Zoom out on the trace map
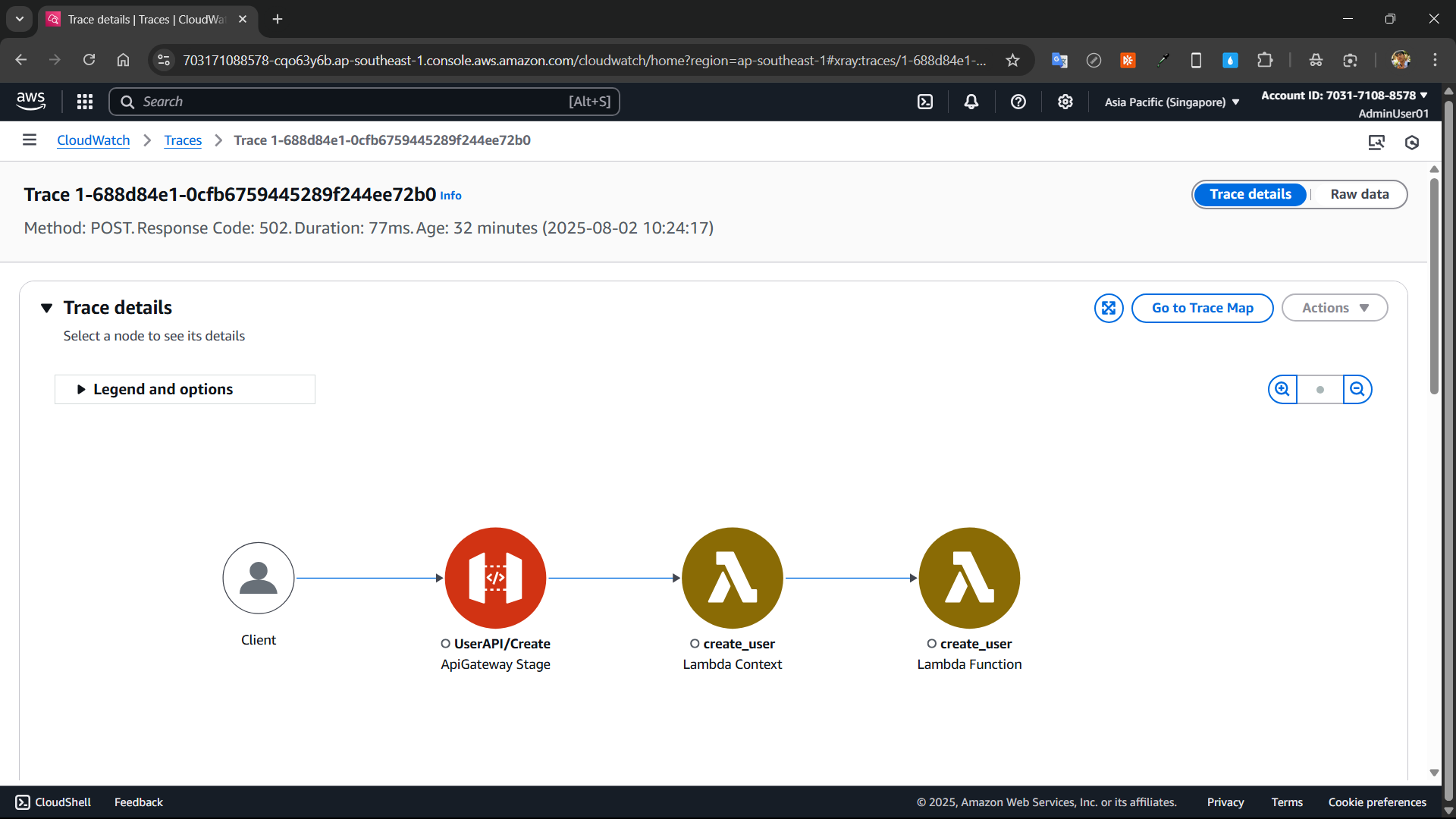1456x819 pixels. (x=1357, y=389)
